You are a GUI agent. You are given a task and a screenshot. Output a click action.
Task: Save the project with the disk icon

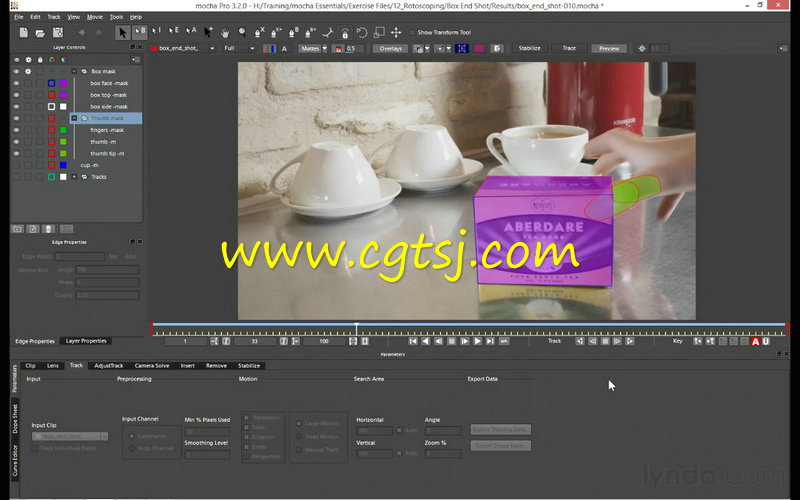58,33
